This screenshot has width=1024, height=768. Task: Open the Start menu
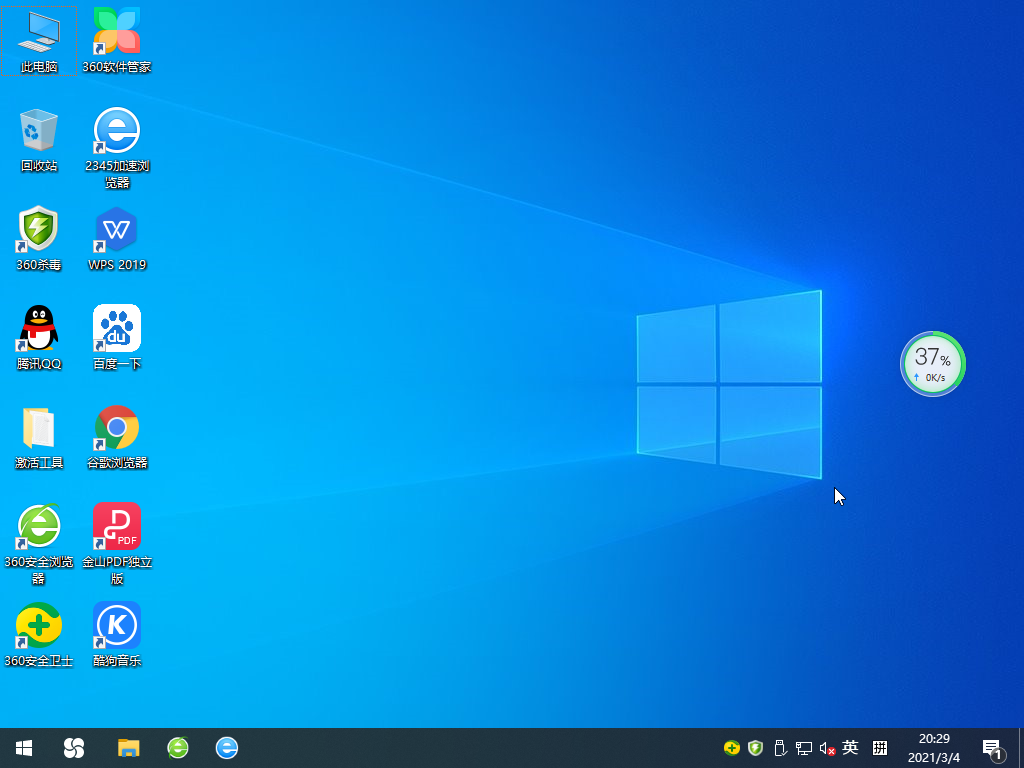click(x=22, y=747)
